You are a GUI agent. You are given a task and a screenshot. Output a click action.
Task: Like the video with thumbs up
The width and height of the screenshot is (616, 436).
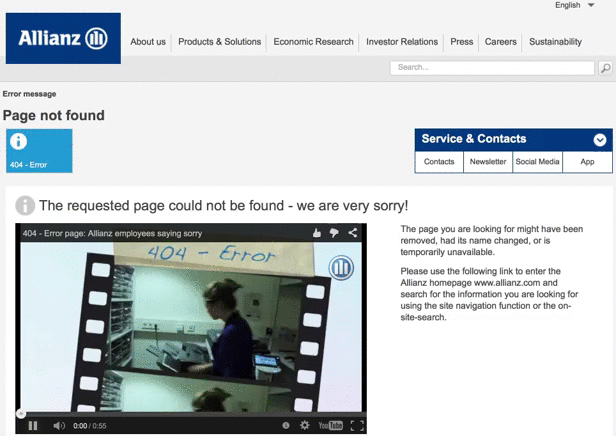pos(317,233)
